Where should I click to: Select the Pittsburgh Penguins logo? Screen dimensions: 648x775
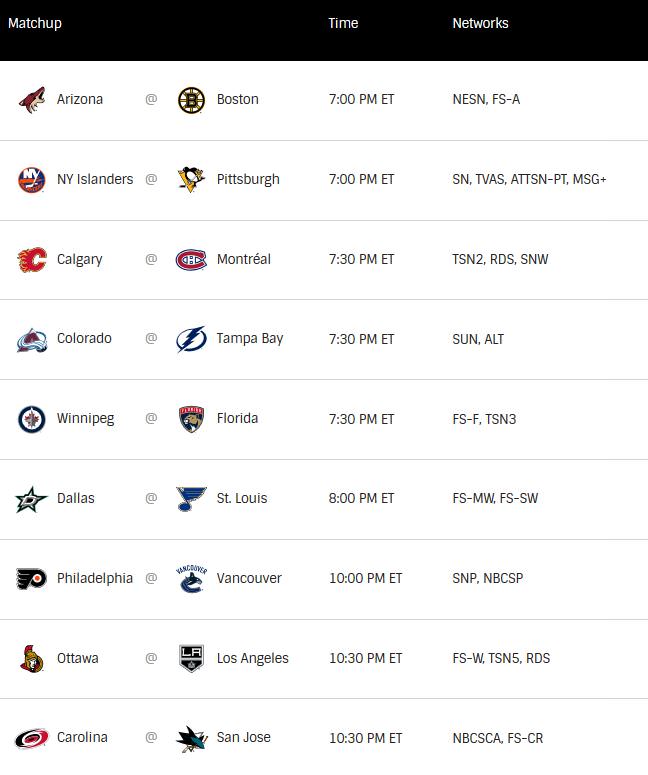click(x=191, y=179)
